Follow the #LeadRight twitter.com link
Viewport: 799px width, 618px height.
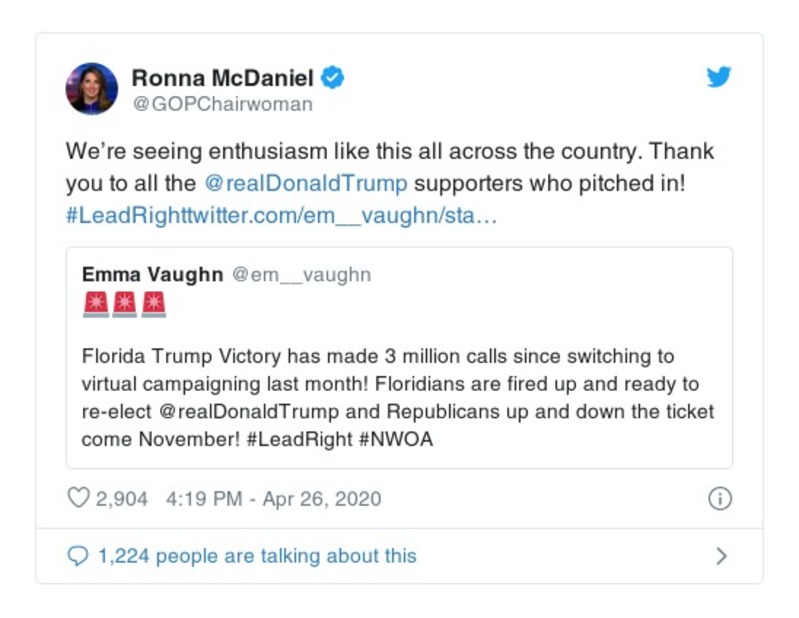[x=281, y=215]
